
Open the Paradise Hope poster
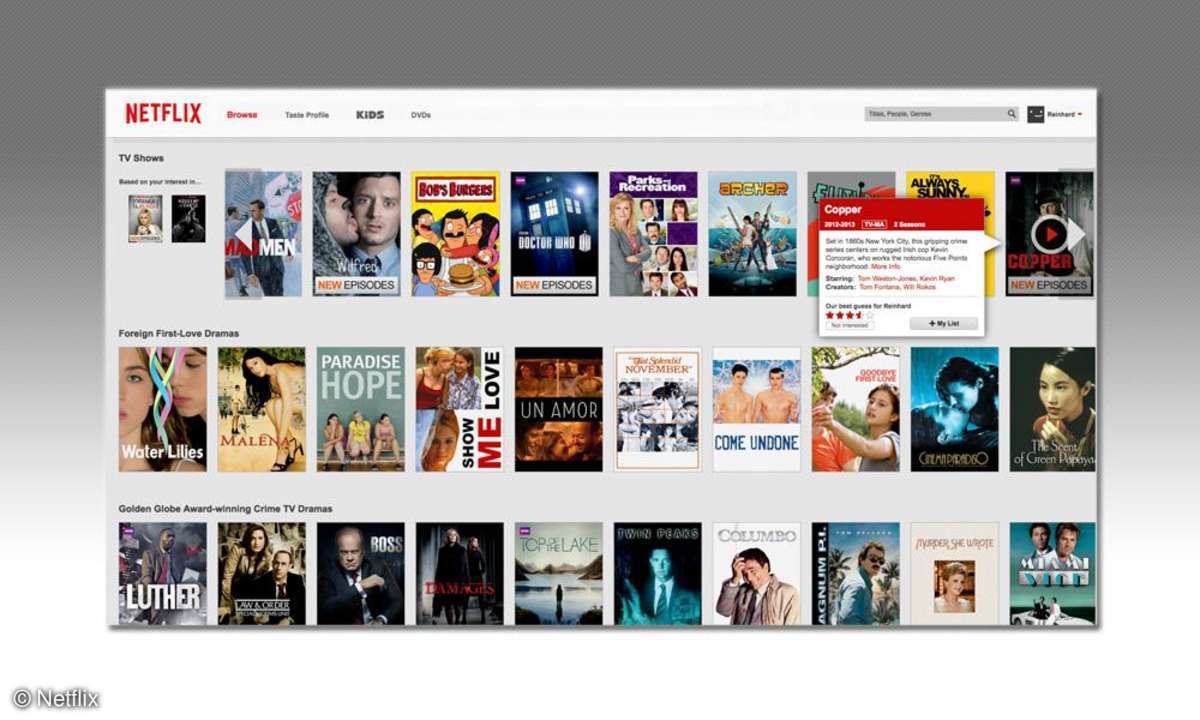tap(361, 409)
